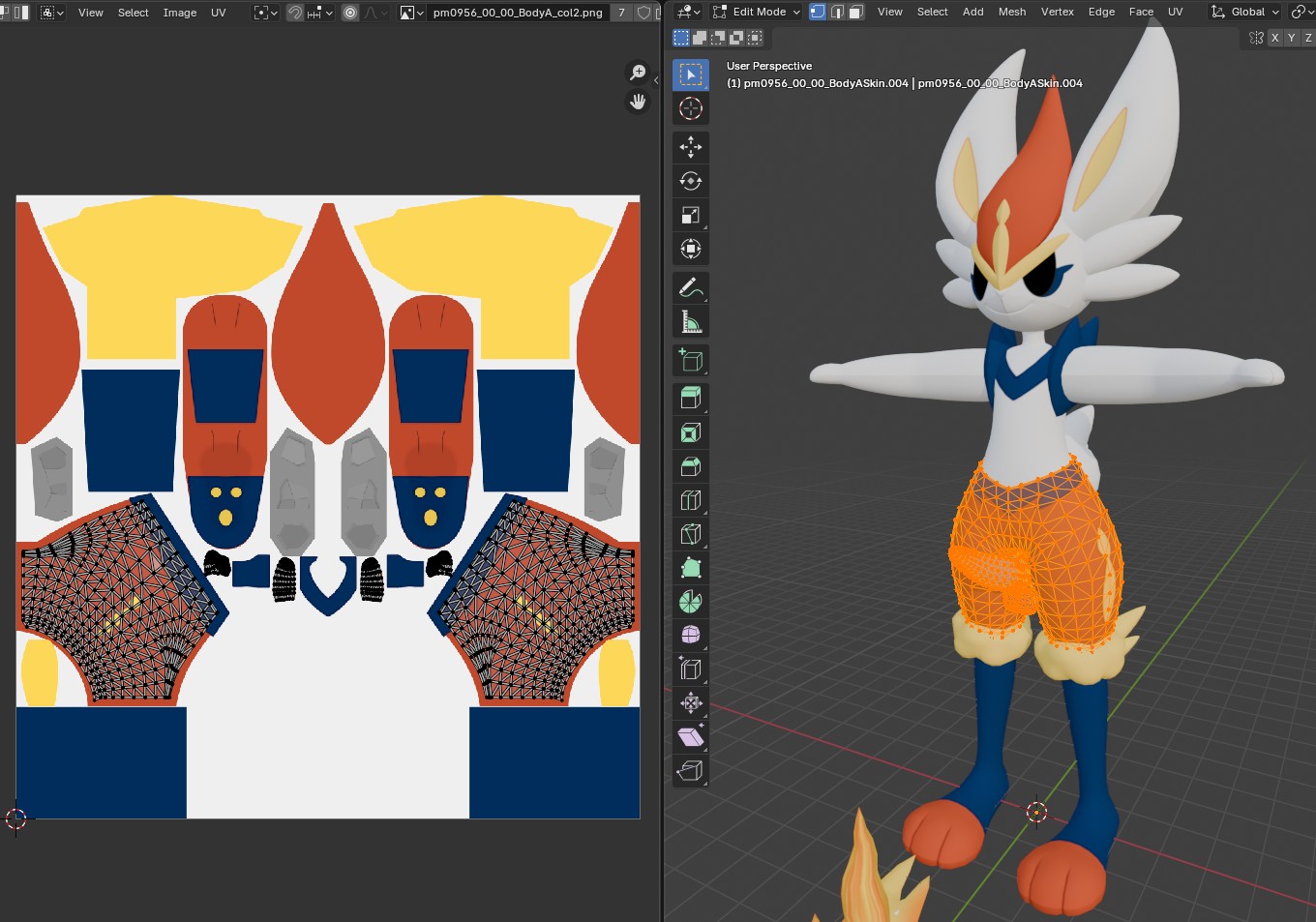Click the image name field pm0956_00_00_BodyA_col2.png
Viewport: 1316px width, 922px height.
[x=518, y=13]
